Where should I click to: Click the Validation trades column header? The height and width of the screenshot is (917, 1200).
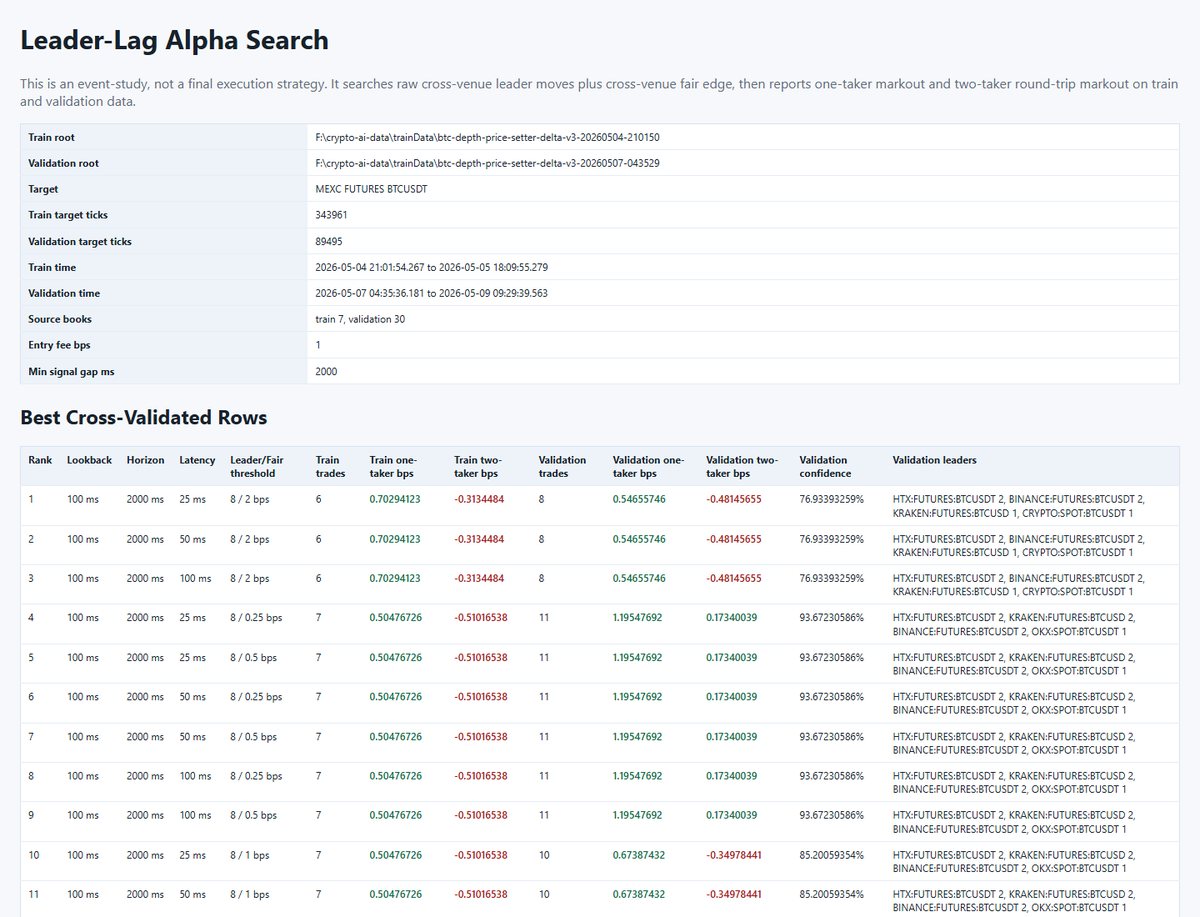coord(560,466)
